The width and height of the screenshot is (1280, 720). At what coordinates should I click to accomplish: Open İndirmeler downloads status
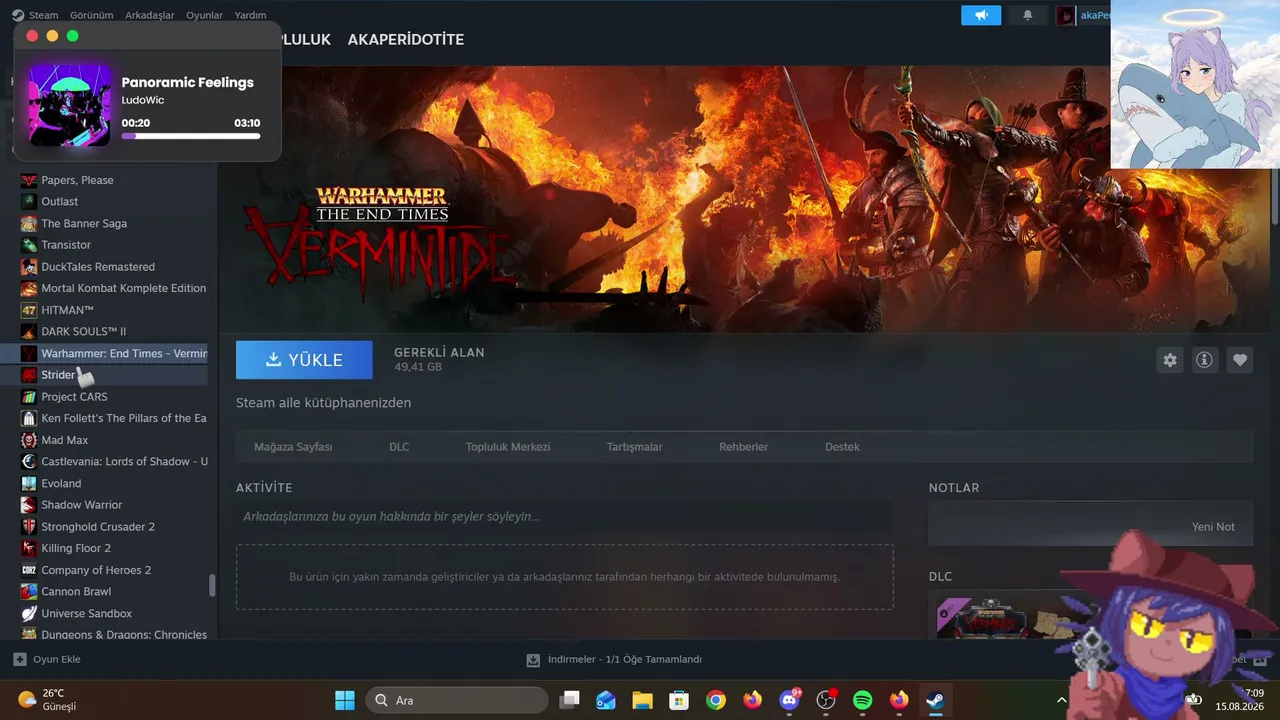point(625,660)
